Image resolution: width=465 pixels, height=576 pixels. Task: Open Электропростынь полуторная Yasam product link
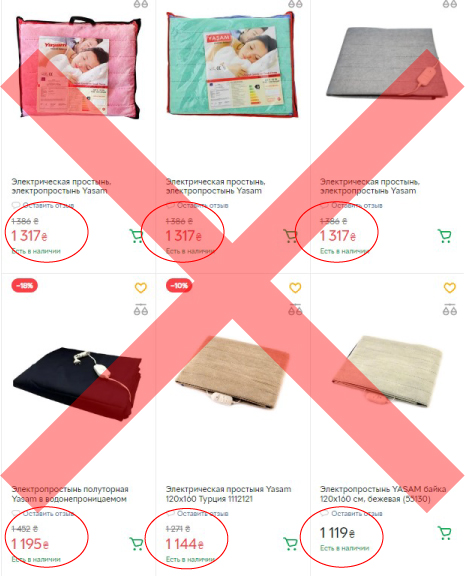70,494
